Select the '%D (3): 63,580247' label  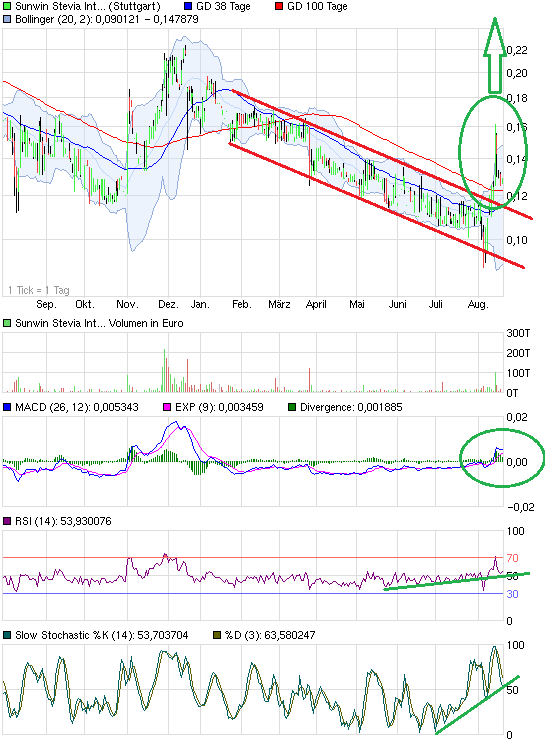270,635
